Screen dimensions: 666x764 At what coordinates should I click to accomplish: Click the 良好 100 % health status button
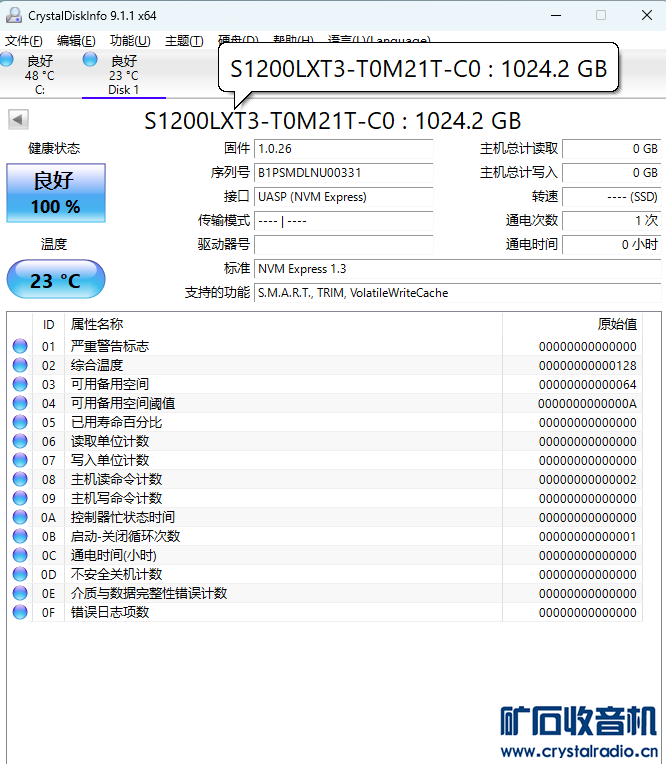coord(56,193)
